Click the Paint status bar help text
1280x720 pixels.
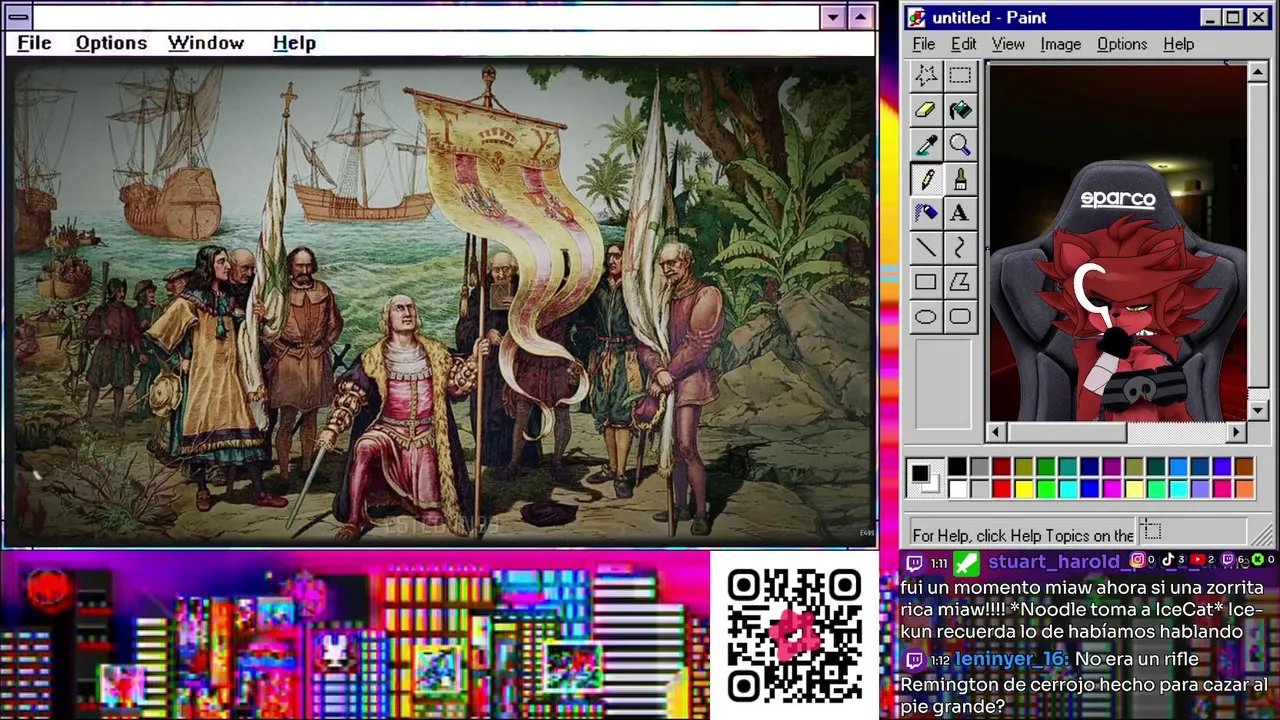(x=1023, y=535)
